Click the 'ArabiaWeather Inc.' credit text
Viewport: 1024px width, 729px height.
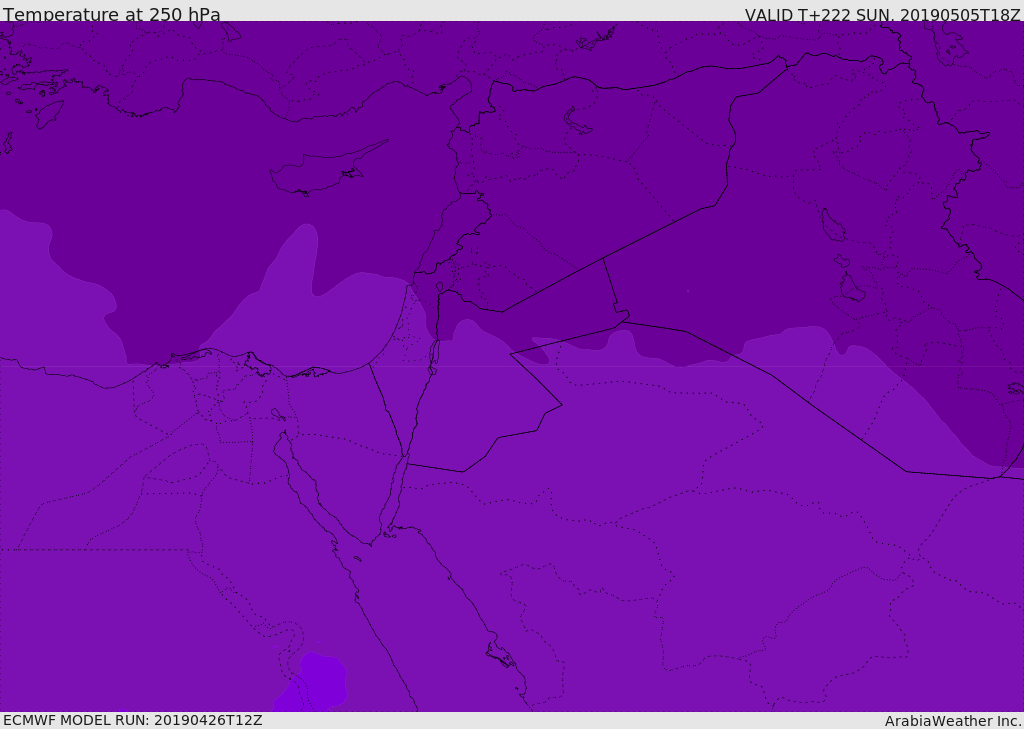coord(952,721)
